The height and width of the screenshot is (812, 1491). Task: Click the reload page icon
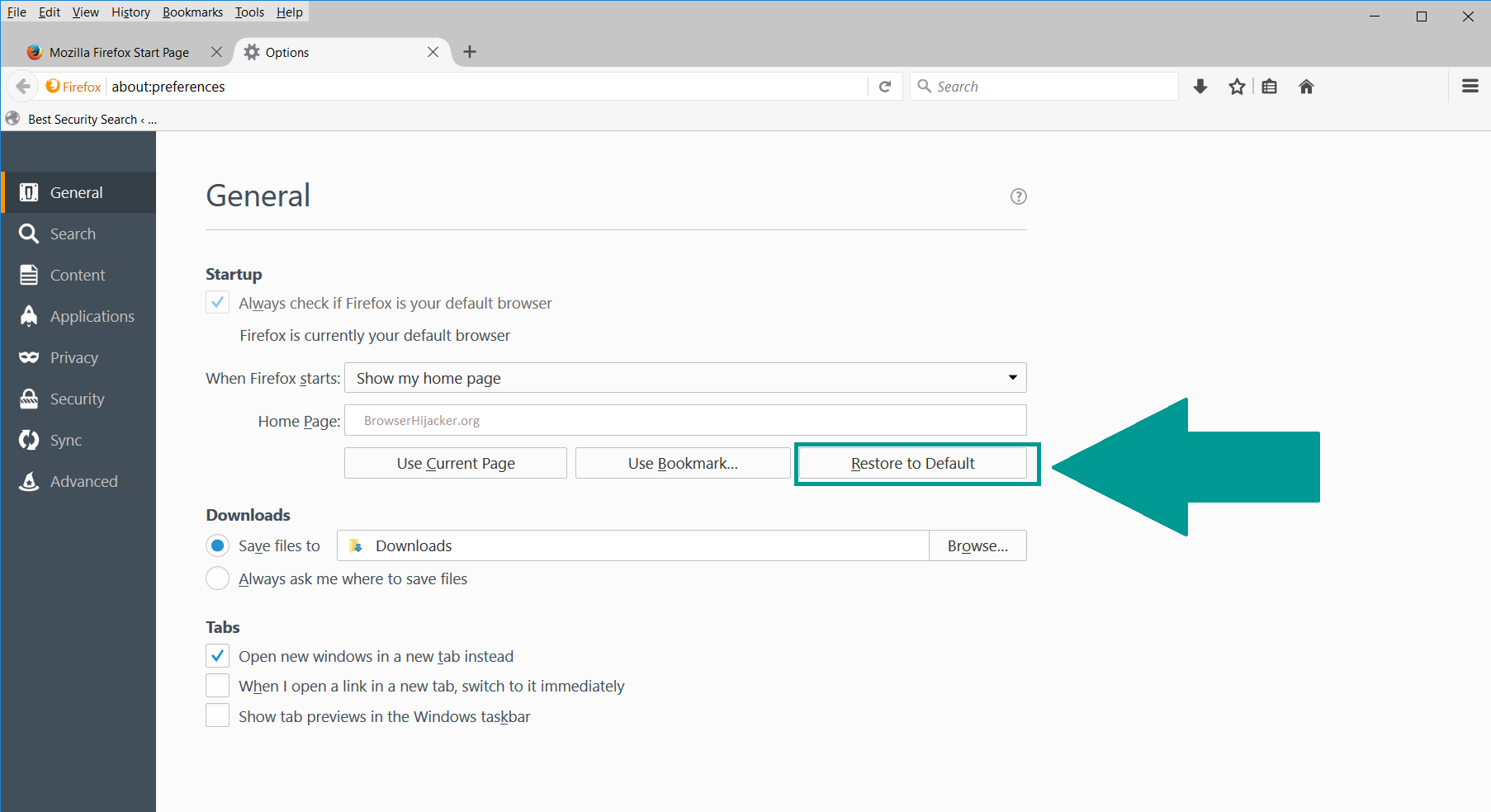click(x=885, y=87)
